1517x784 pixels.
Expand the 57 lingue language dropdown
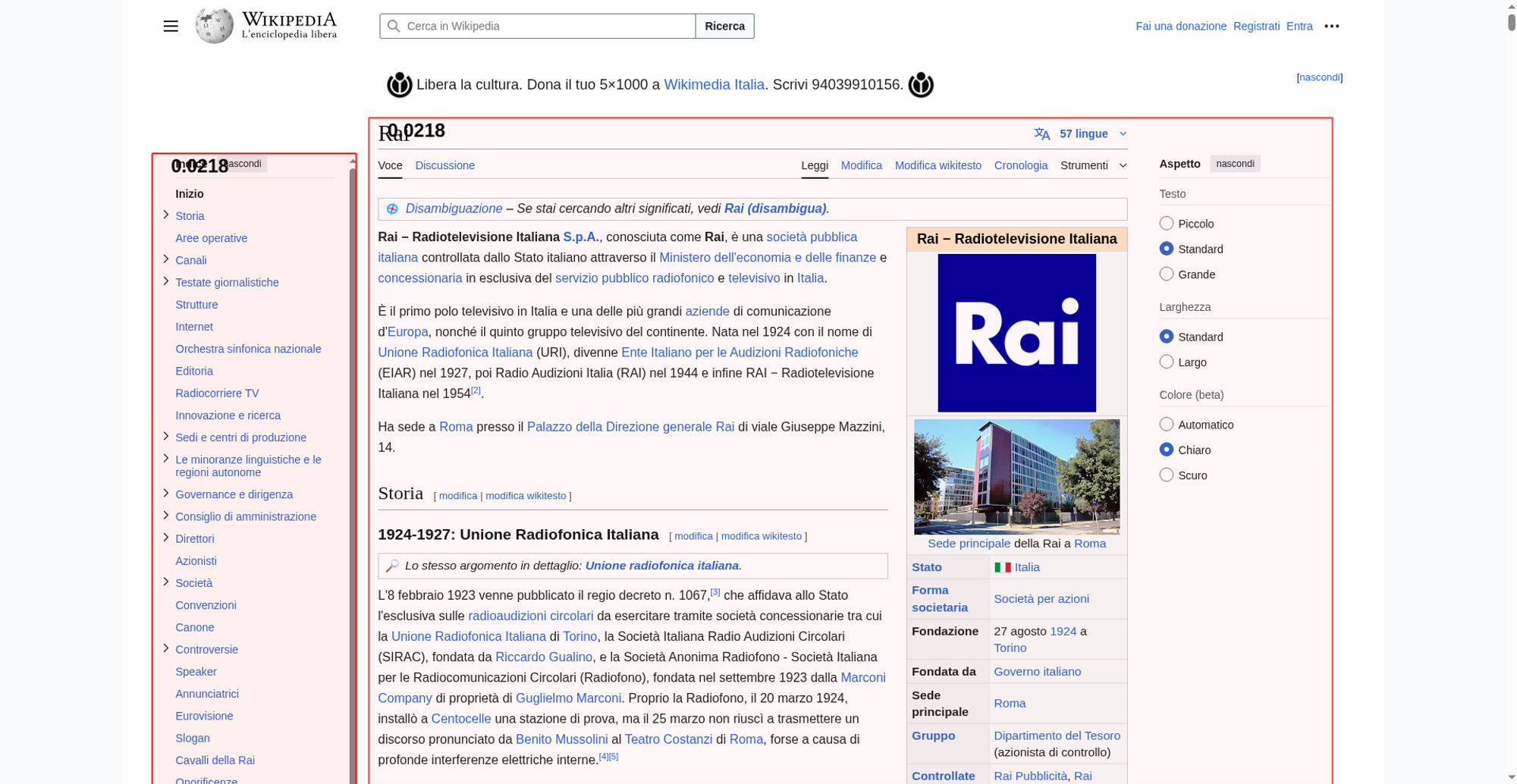point(1082,133)
